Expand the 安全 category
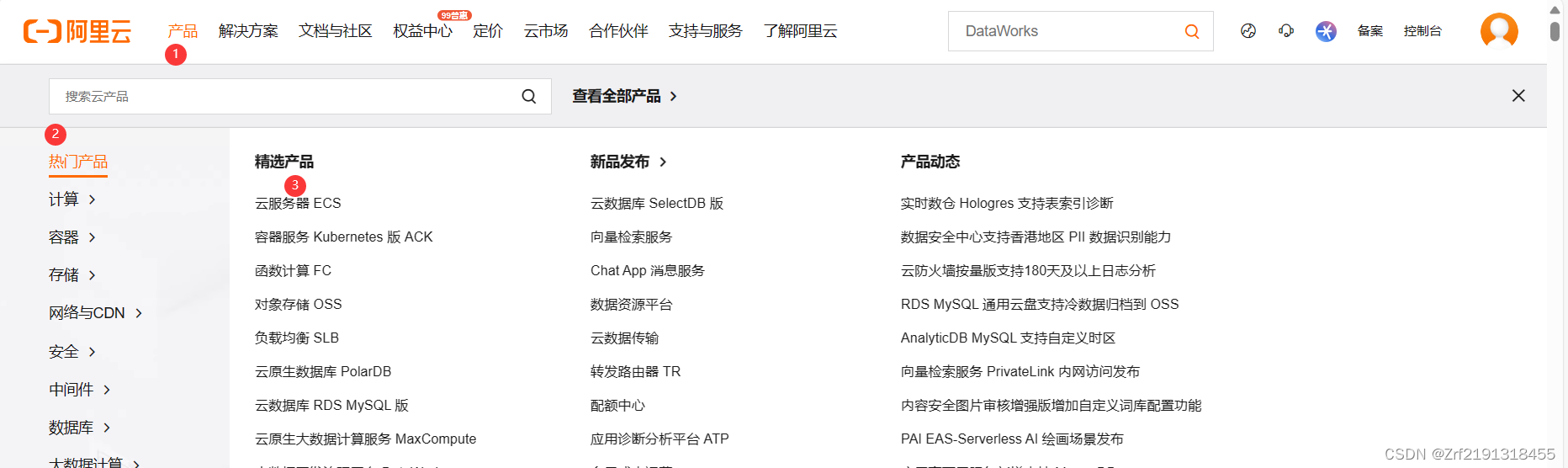This screenshot has height=468, width=1568. point(72,352)
